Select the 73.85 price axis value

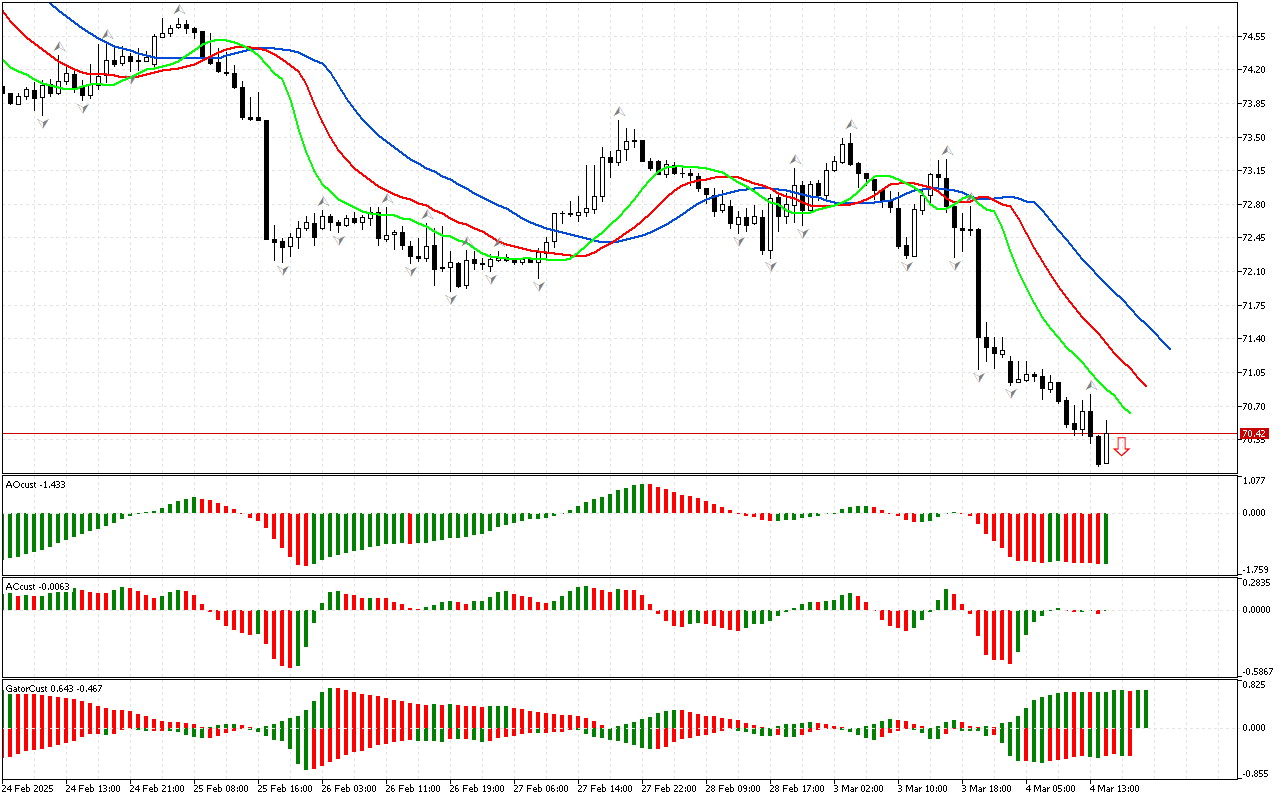[x=1253, y=104]
